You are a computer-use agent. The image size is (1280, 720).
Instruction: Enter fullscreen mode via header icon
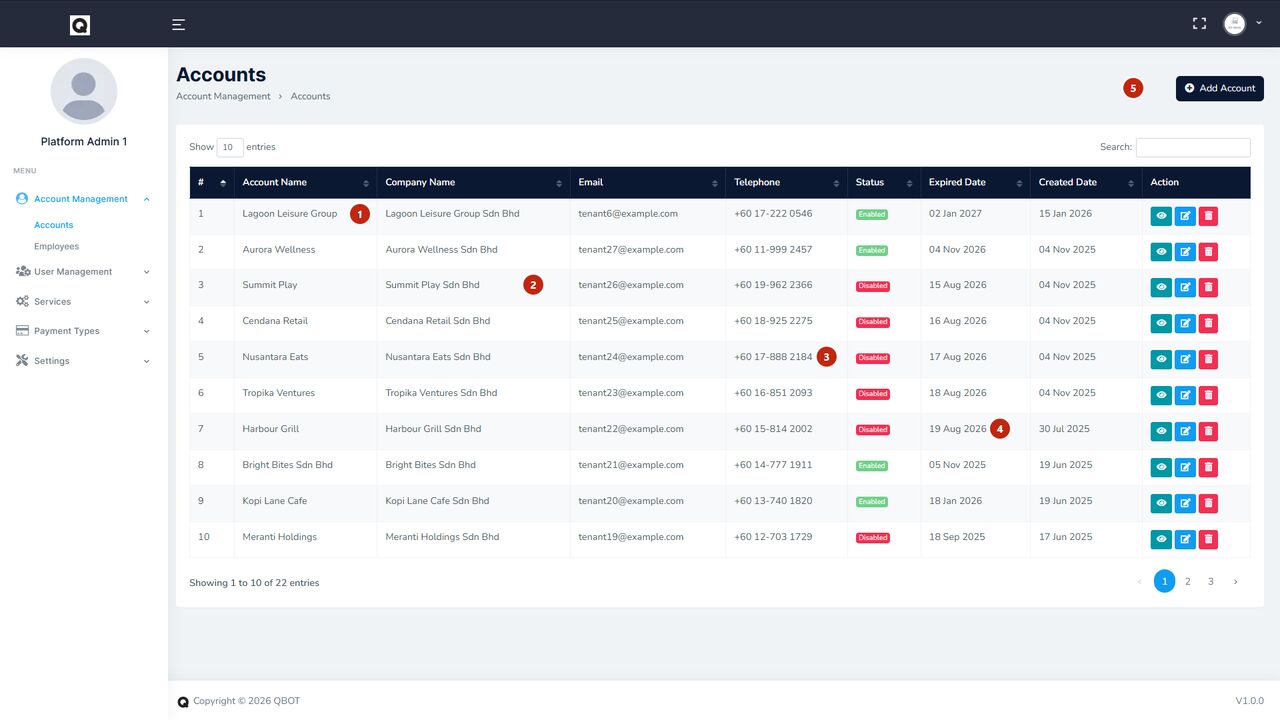coord(1199,23)
